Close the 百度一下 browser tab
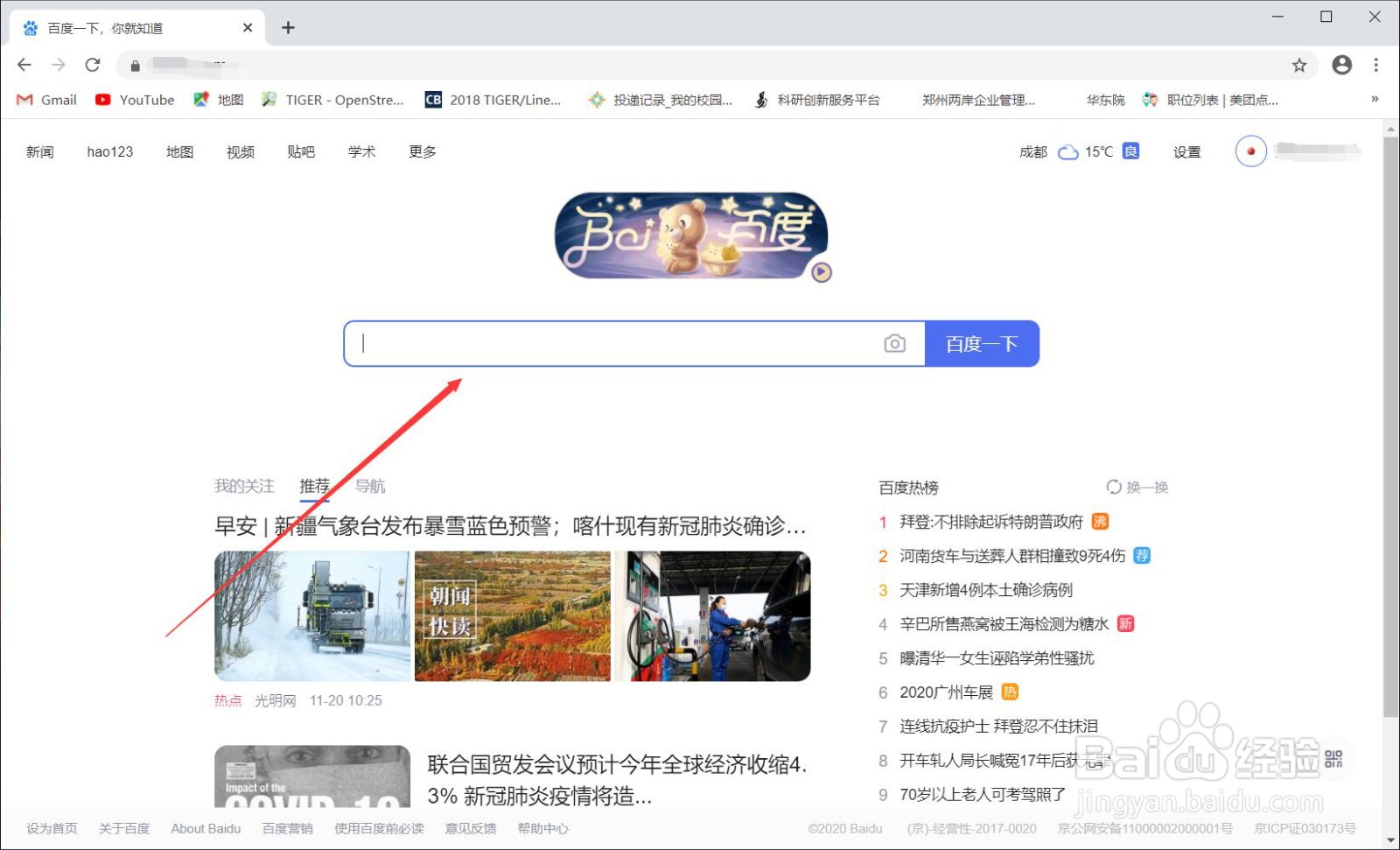Image resolution: width=1400 pixels, height=850 pixels. coord(248,28)
